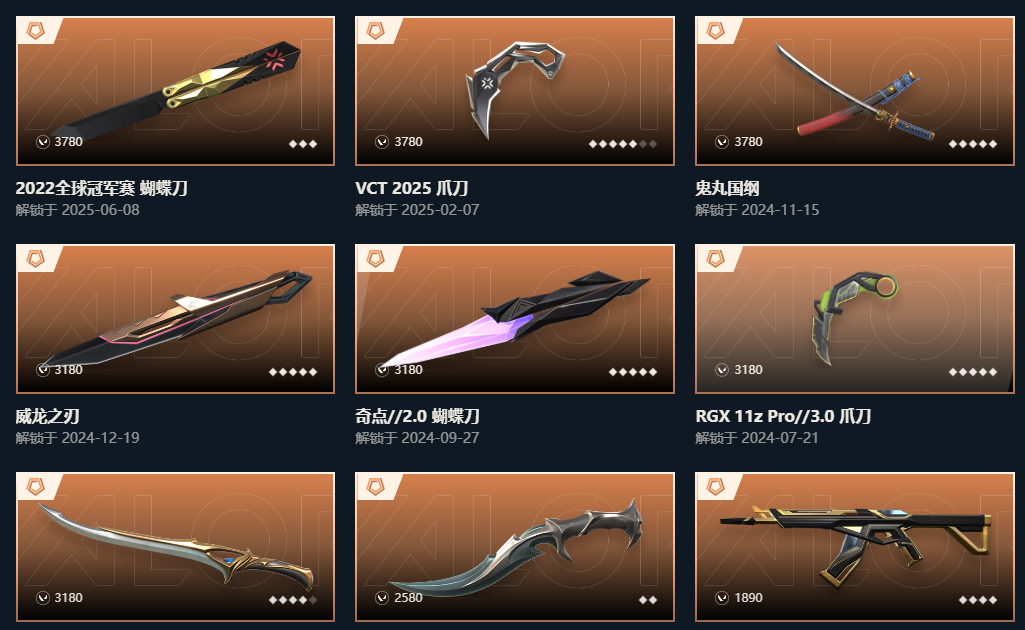
Task: Click the VCT 2025 爪刀 name label
Action: tap(412, 188)
